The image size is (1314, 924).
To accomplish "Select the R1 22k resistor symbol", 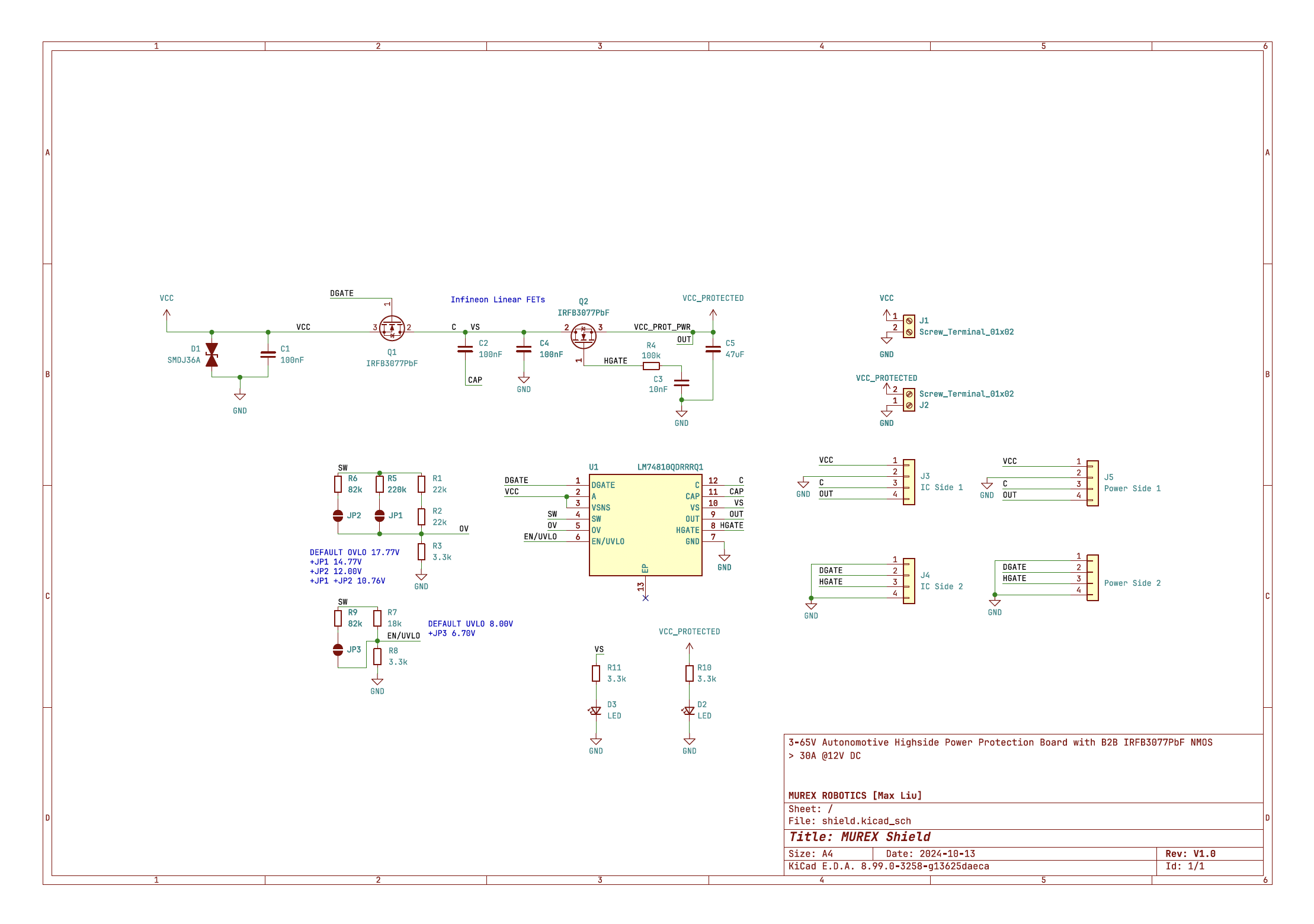I will tap(421, 484).
